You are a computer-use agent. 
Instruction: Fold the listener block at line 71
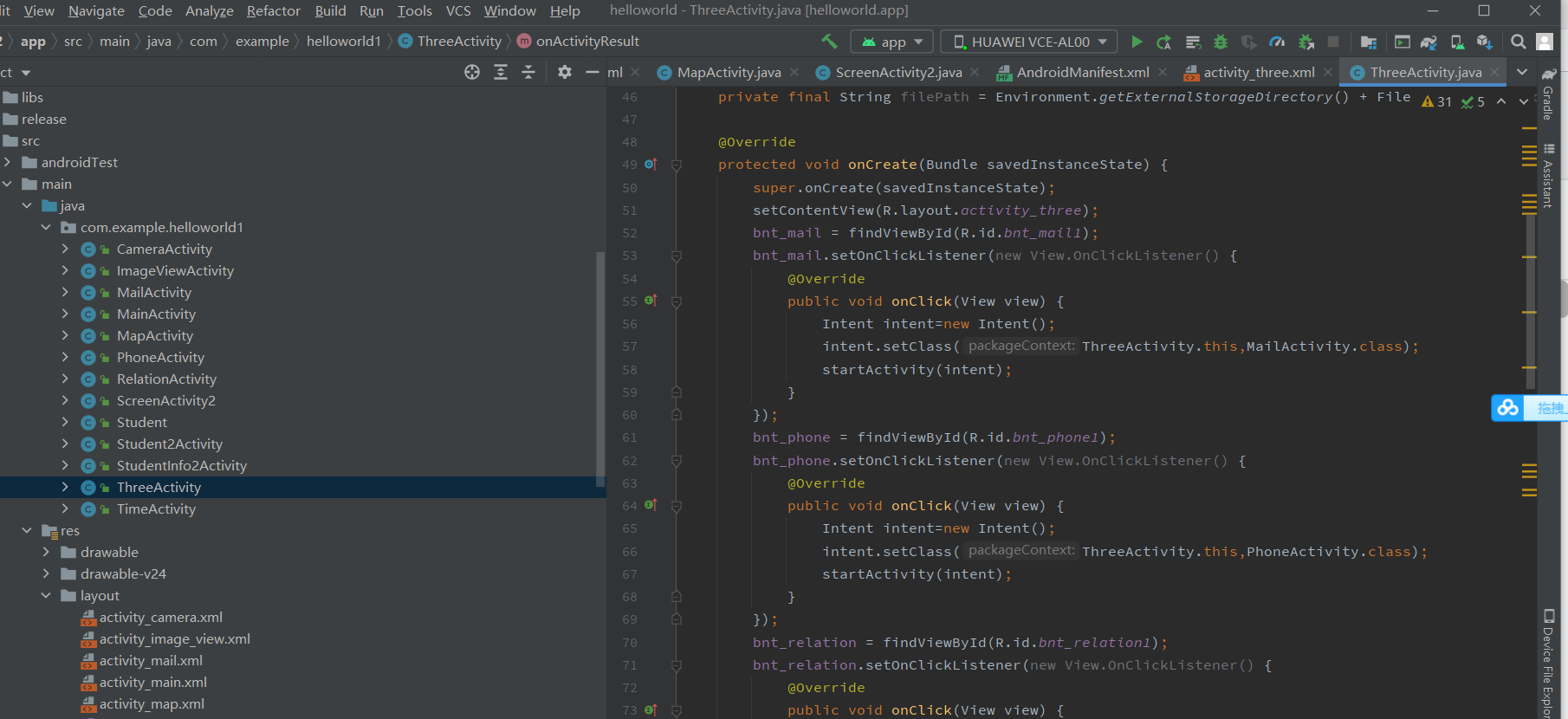677,665
